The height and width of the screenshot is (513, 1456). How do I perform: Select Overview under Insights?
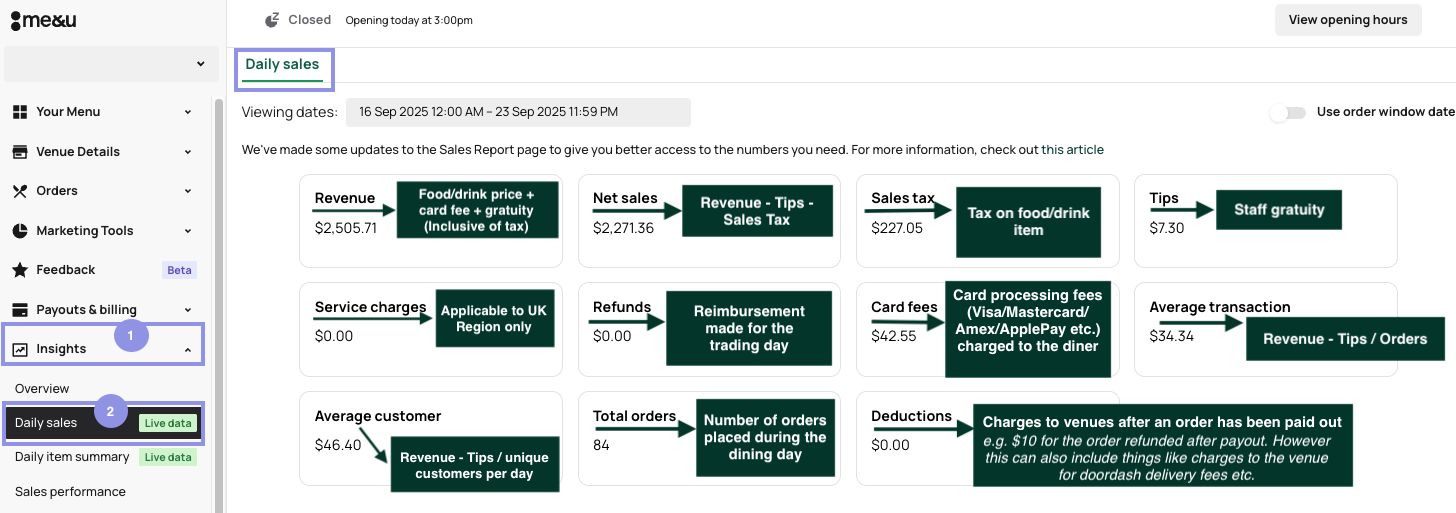[x=42, y=389]
